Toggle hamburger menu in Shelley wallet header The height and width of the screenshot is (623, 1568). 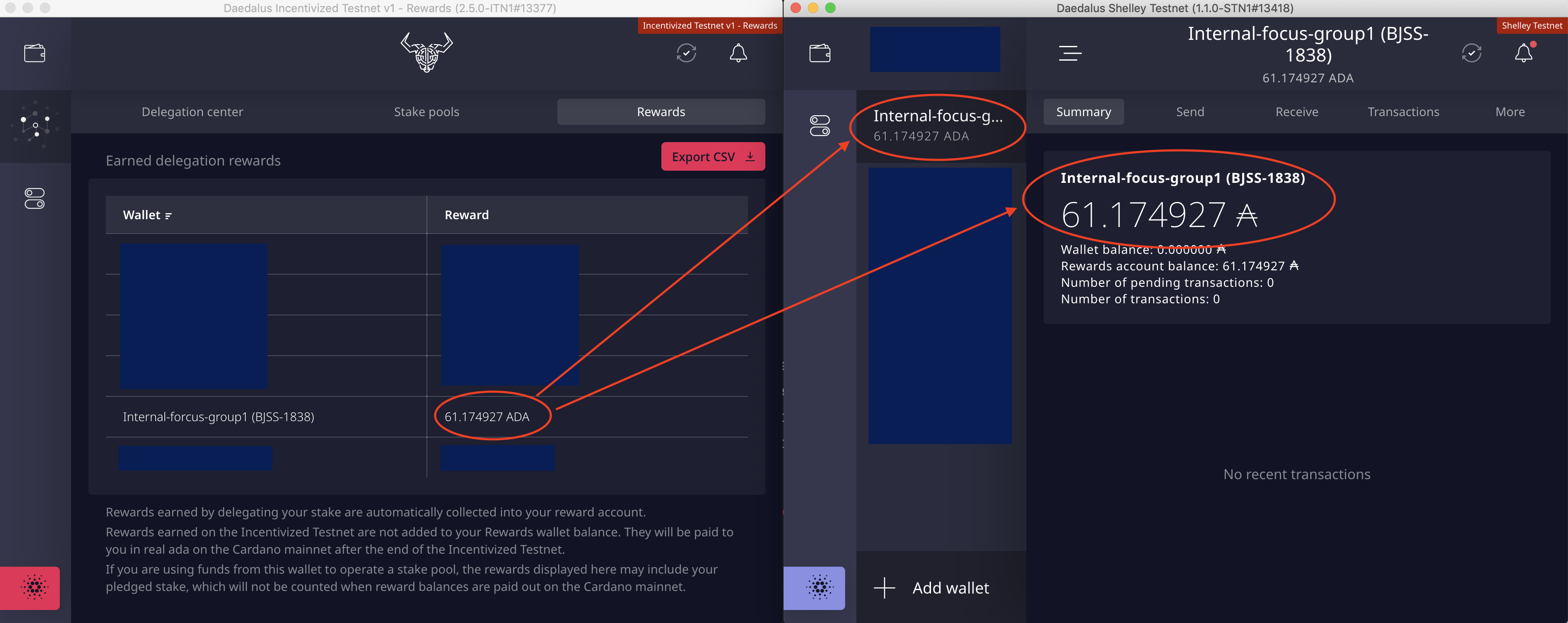click(1070, 54)
